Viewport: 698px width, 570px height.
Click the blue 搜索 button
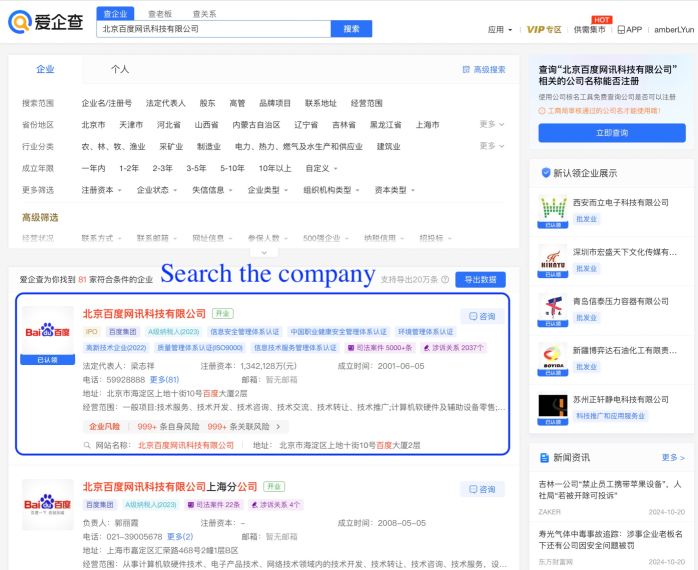click(351, 29)
